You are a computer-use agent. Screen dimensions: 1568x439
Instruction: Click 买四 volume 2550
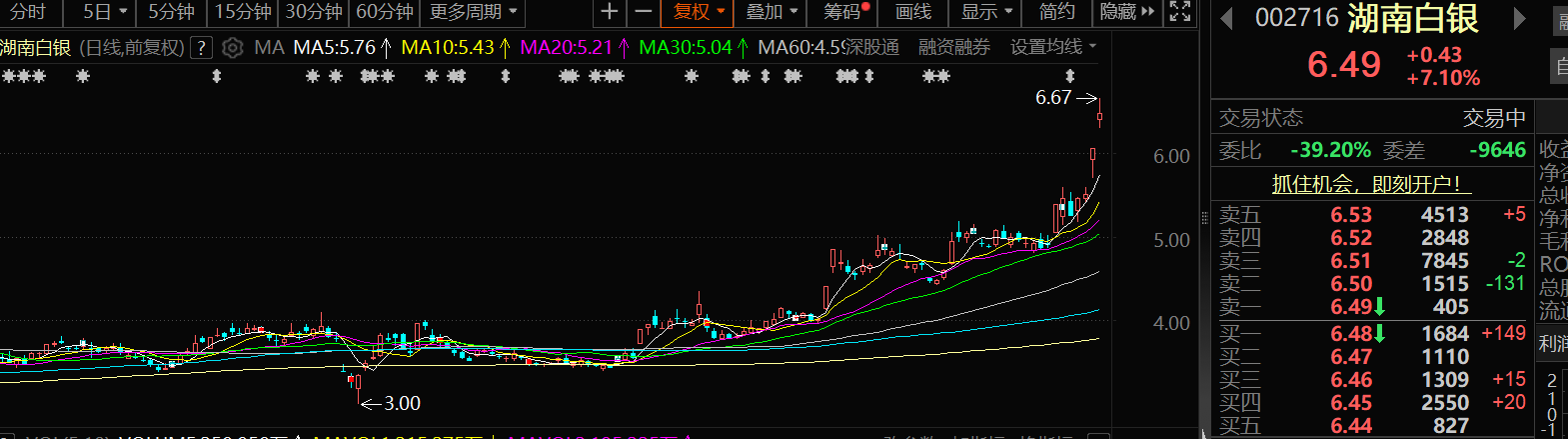[x=1445, y=403]
